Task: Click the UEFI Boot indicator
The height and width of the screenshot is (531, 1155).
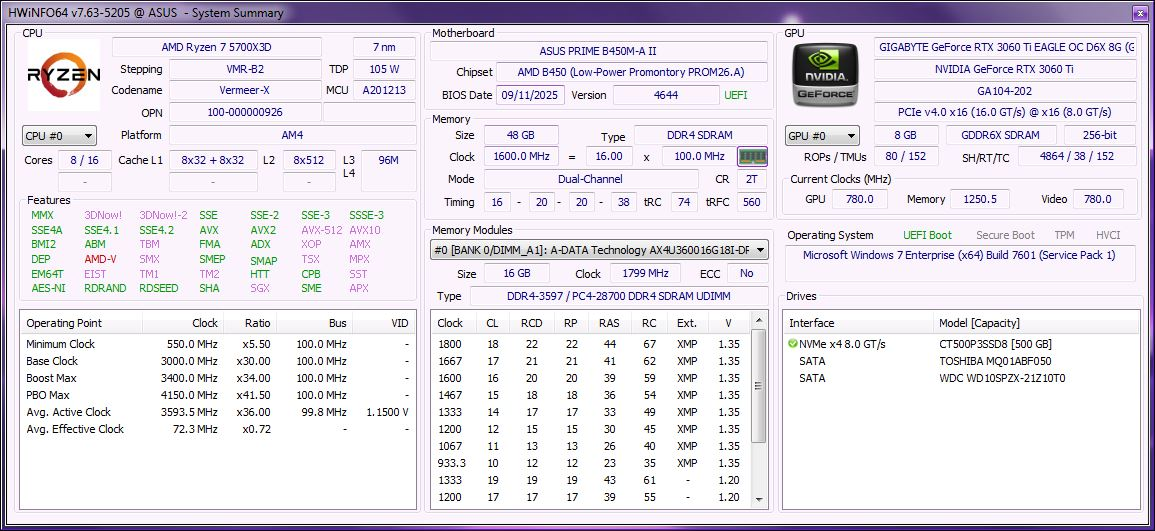Action: (x=927, y=236)
